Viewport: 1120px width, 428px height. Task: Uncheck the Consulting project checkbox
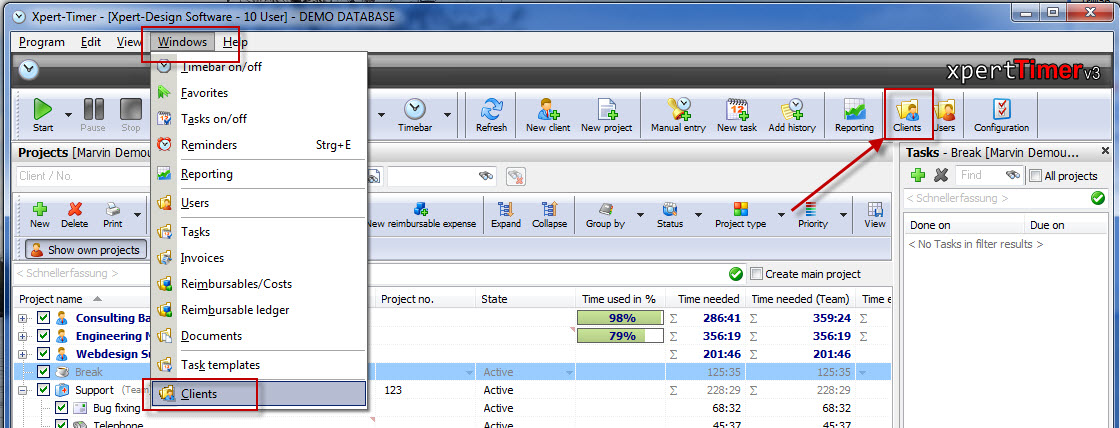tap(43, 318)
